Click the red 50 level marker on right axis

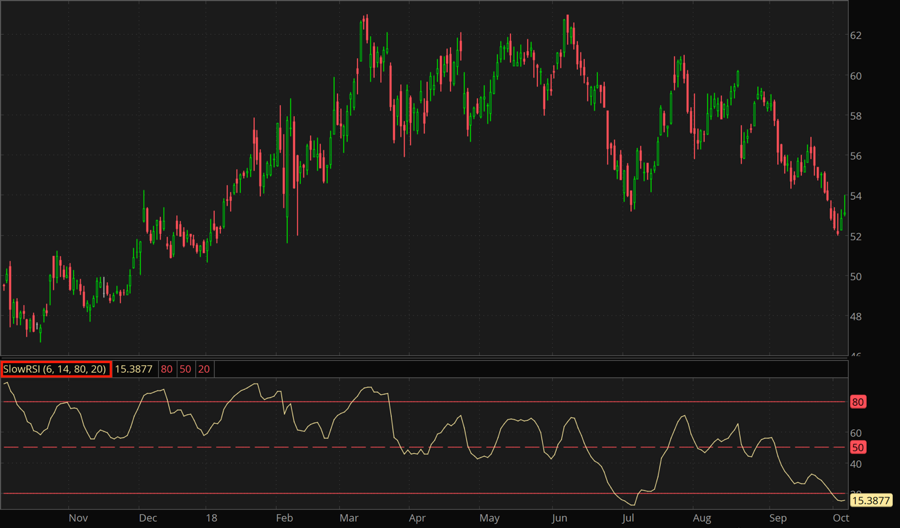click(x=857, y=447)
